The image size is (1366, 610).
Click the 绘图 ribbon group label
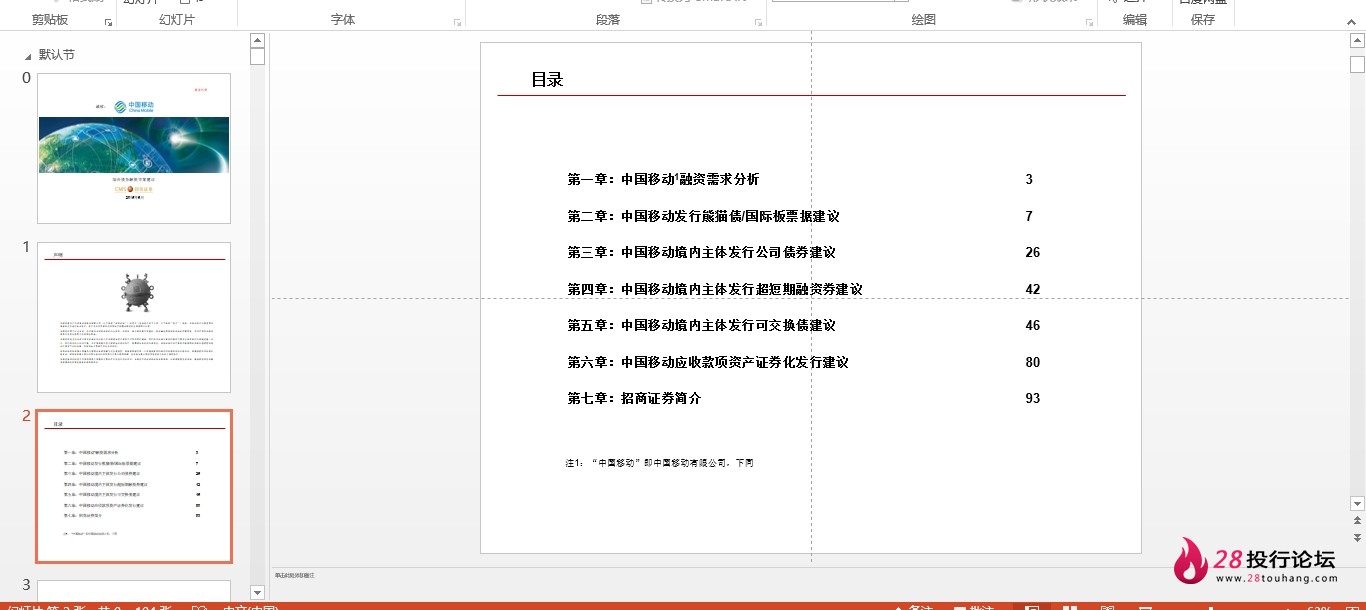point(924,20)
